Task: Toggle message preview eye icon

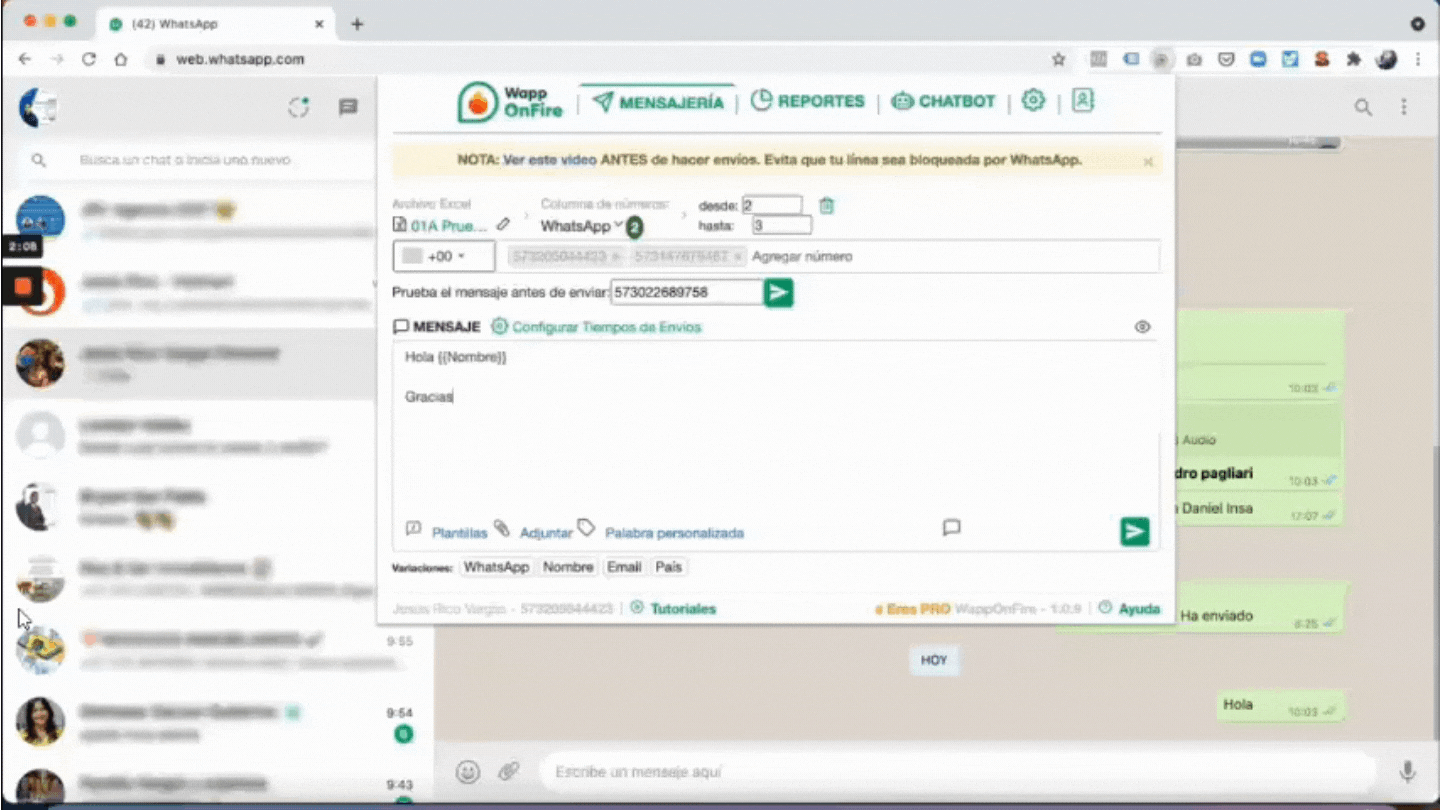Action: click(x=1142, y=327)
